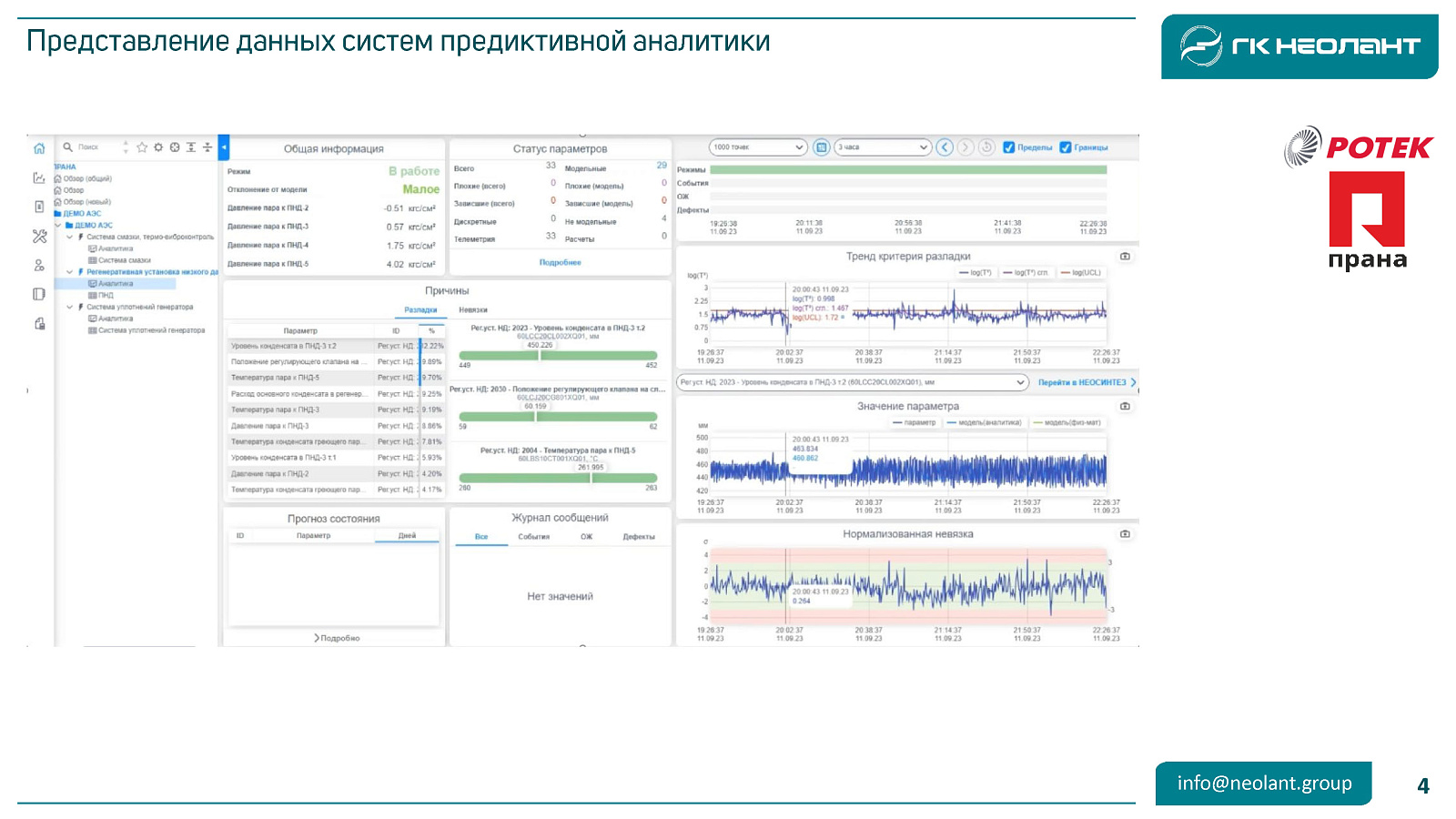This screenshot has height=819, width=1456.
Task: Click the Перейти в НЕОСИНТЕЗ link
Action: [1082, 383]
